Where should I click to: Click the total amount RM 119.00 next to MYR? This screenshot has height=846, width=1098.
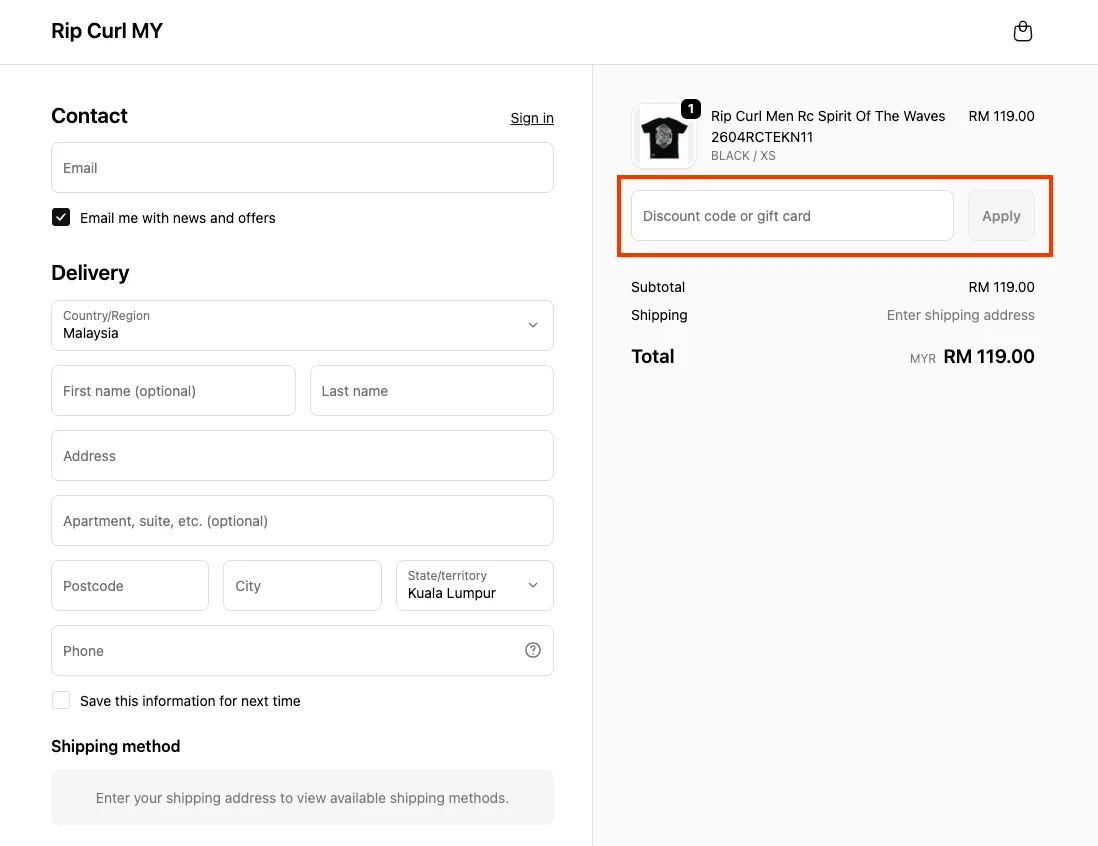coord(989,356)
